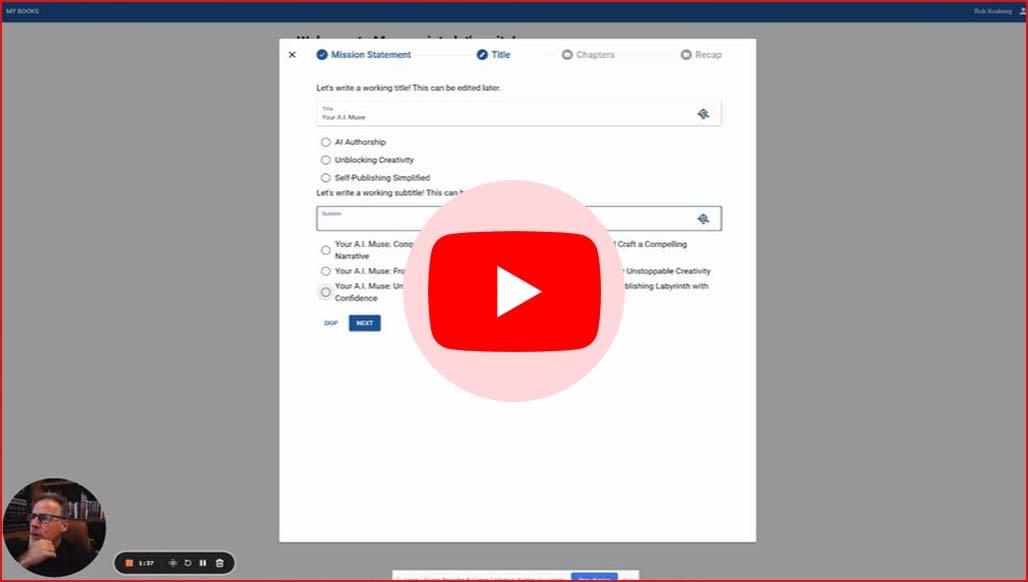1028x582 pixels.
Task: Pick the Self-Publishing Simplified radio option
Action: [326, 178]
